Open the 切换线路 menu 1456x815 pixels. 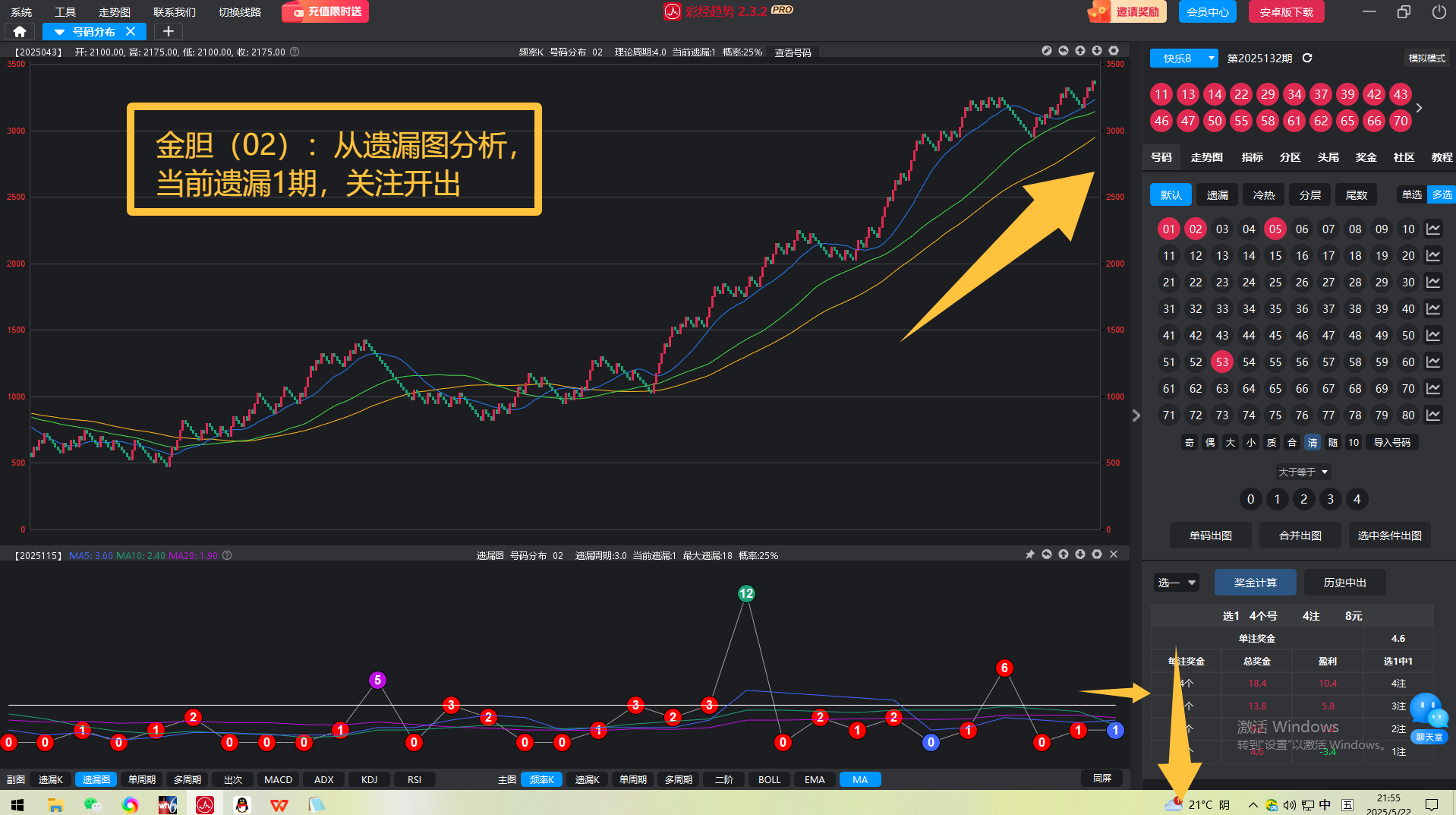[240, 11]
